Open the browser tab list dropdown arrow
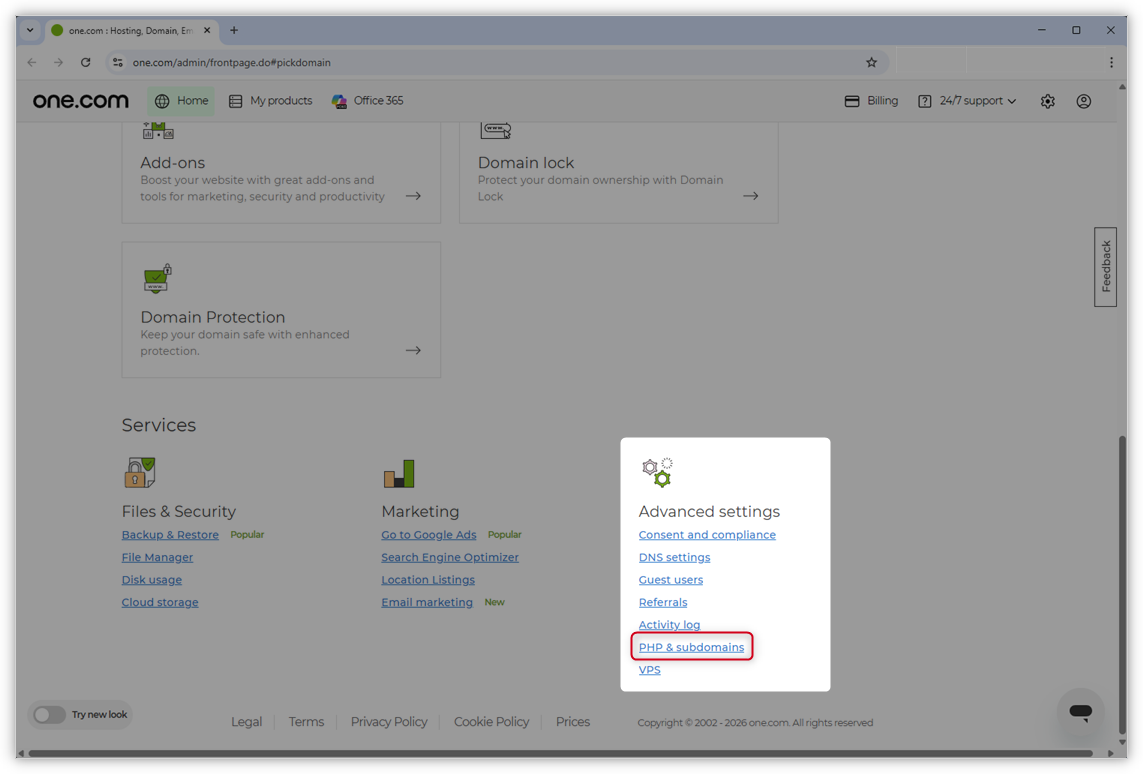This screenshot has width=1143, height=774. [x=29, y=30]
